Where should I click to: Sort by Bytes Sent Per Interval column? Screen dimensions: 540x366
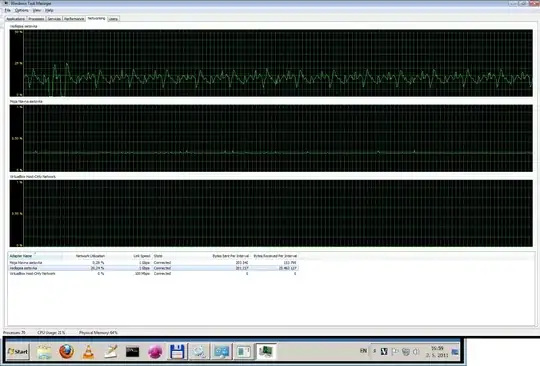(228, 256)
